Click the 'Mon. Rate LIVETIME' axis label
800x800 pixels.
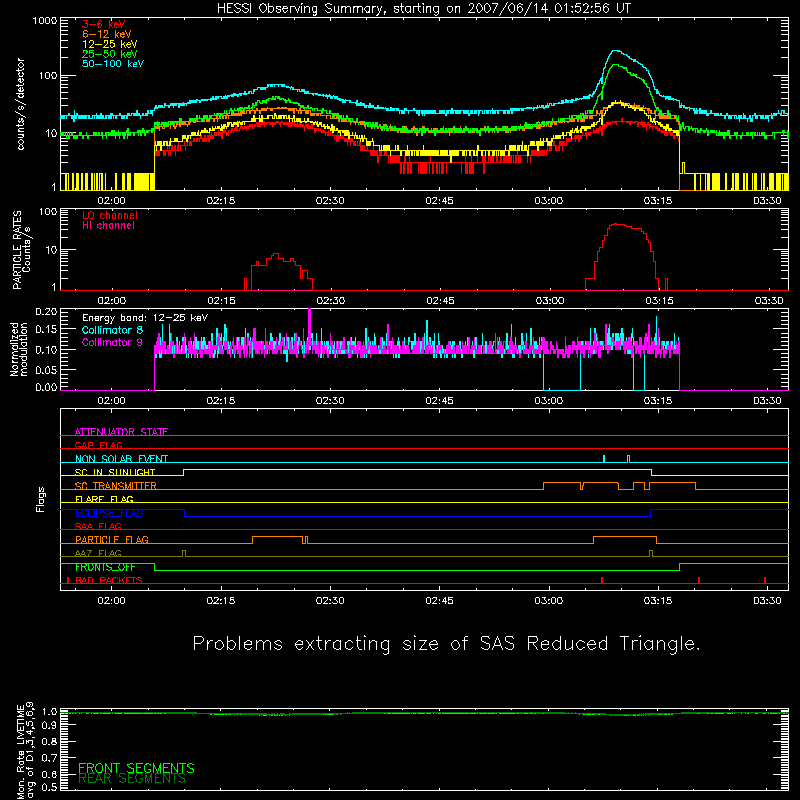[20, 751]
